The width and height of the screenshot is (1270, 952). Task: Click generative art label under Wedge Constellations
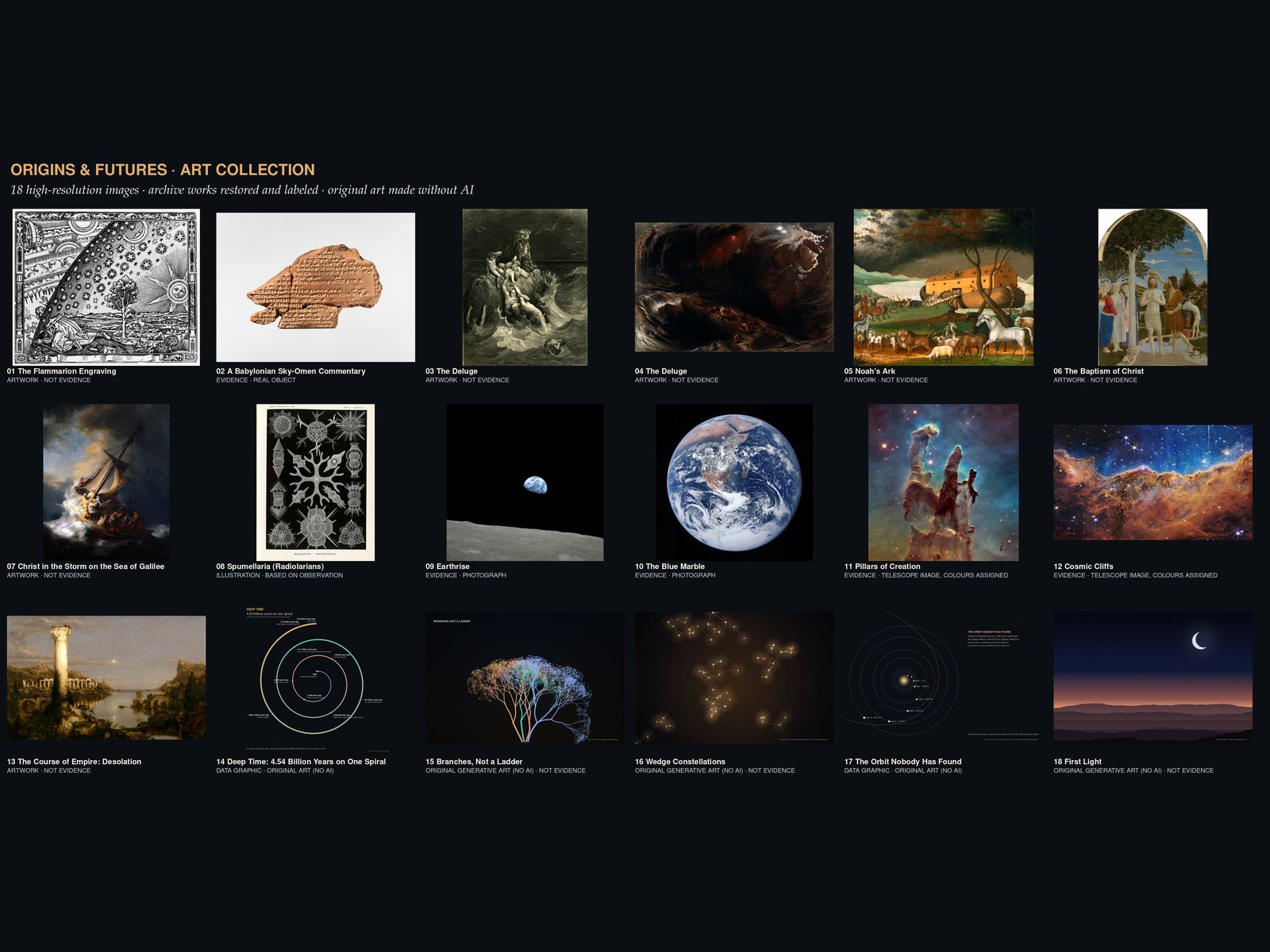tap(715, 770)
